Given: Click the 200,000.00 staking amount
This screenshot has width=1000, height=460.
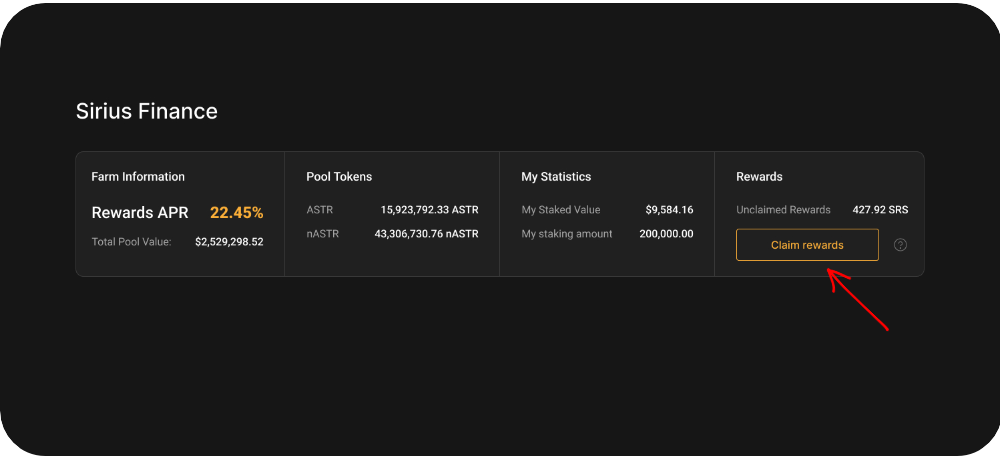Looking at the screenshot, I should [x=667, y=234].
